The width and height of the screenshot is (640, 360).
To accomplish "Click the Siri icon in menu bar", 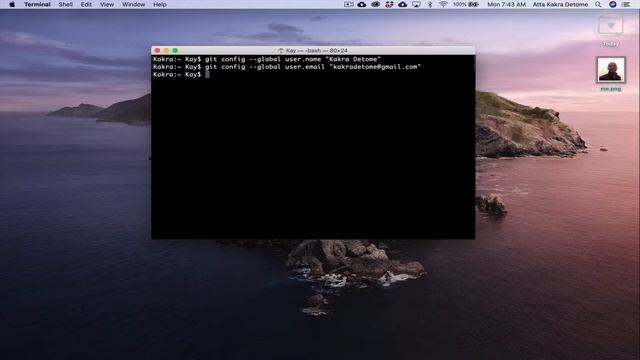I will [x=613, y=4].
